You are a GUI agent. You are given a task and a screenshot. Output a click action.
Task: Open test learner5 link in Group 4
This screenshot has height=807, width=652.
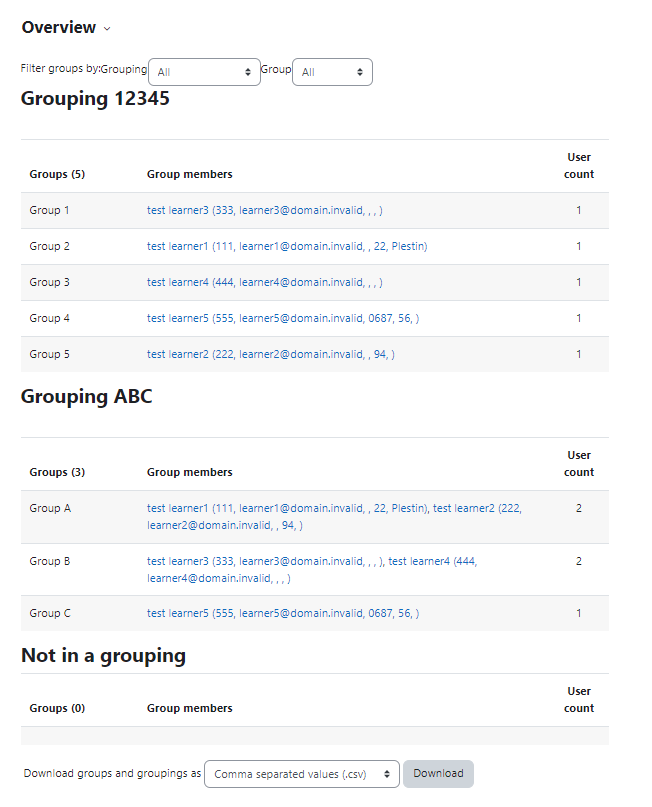(x=283, y=319)
